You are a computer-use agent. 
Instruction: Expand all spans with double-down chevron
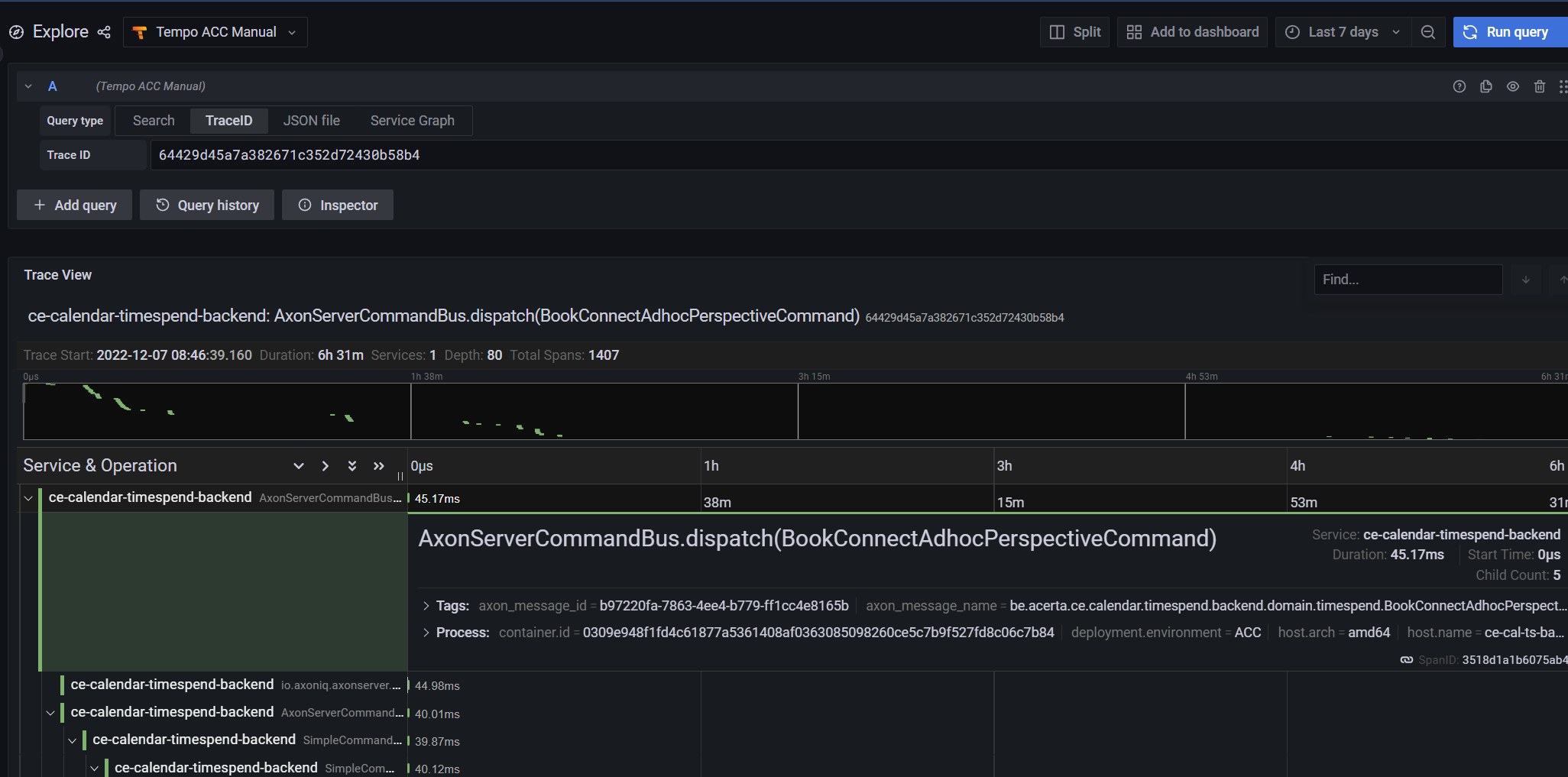[x=352, y=466]
